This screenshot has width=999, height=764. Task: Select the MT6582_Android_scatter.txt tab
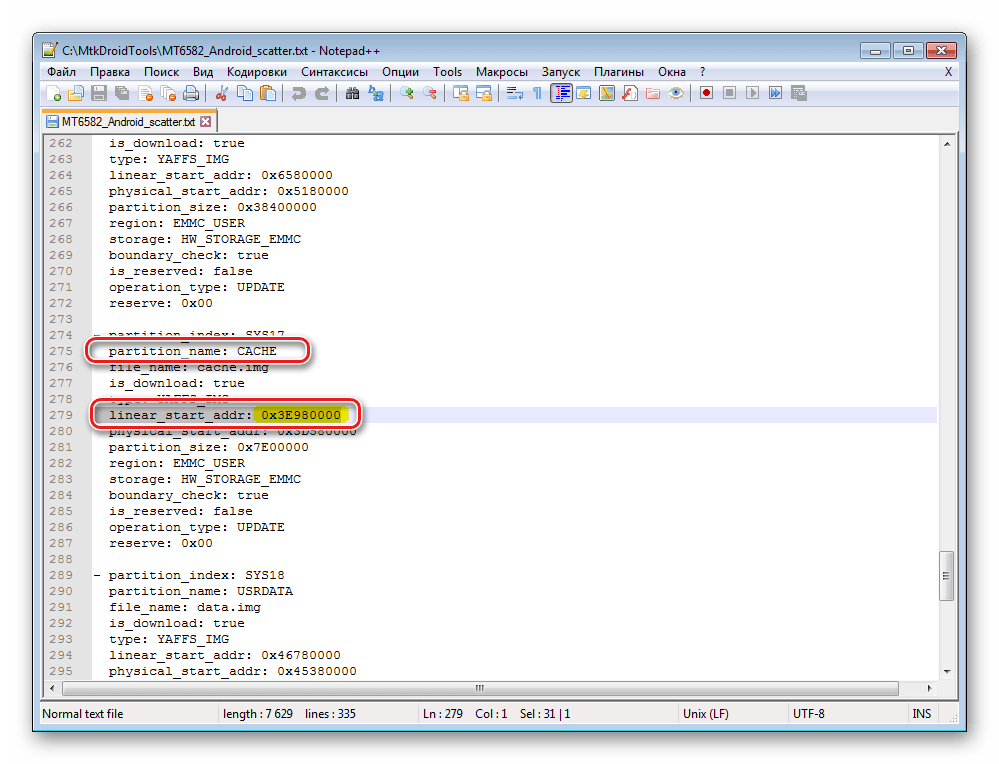pos(128,121)
